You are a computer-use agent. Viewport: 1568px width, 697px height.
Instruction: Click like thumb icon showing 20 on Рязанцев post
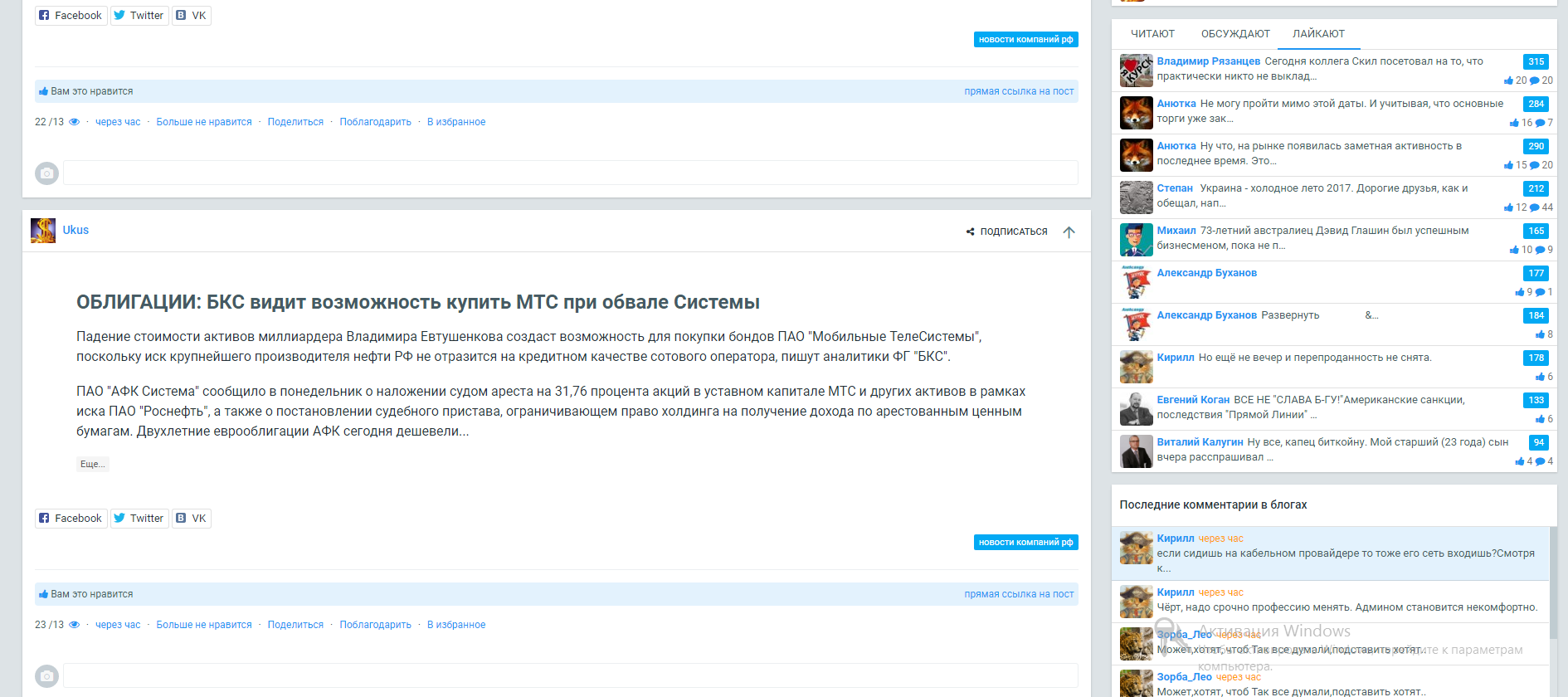tap(1508, 80)
